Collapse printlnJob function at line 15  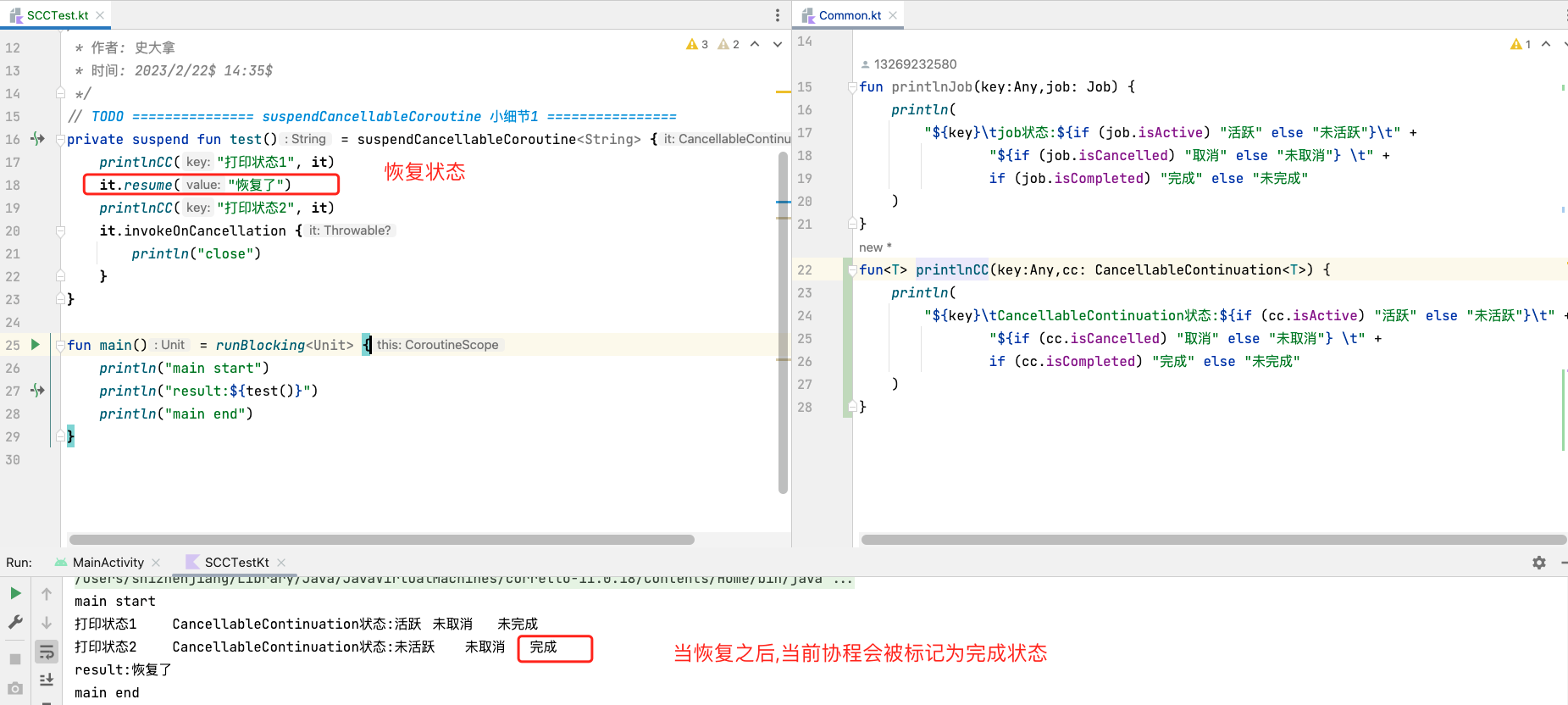852,86
